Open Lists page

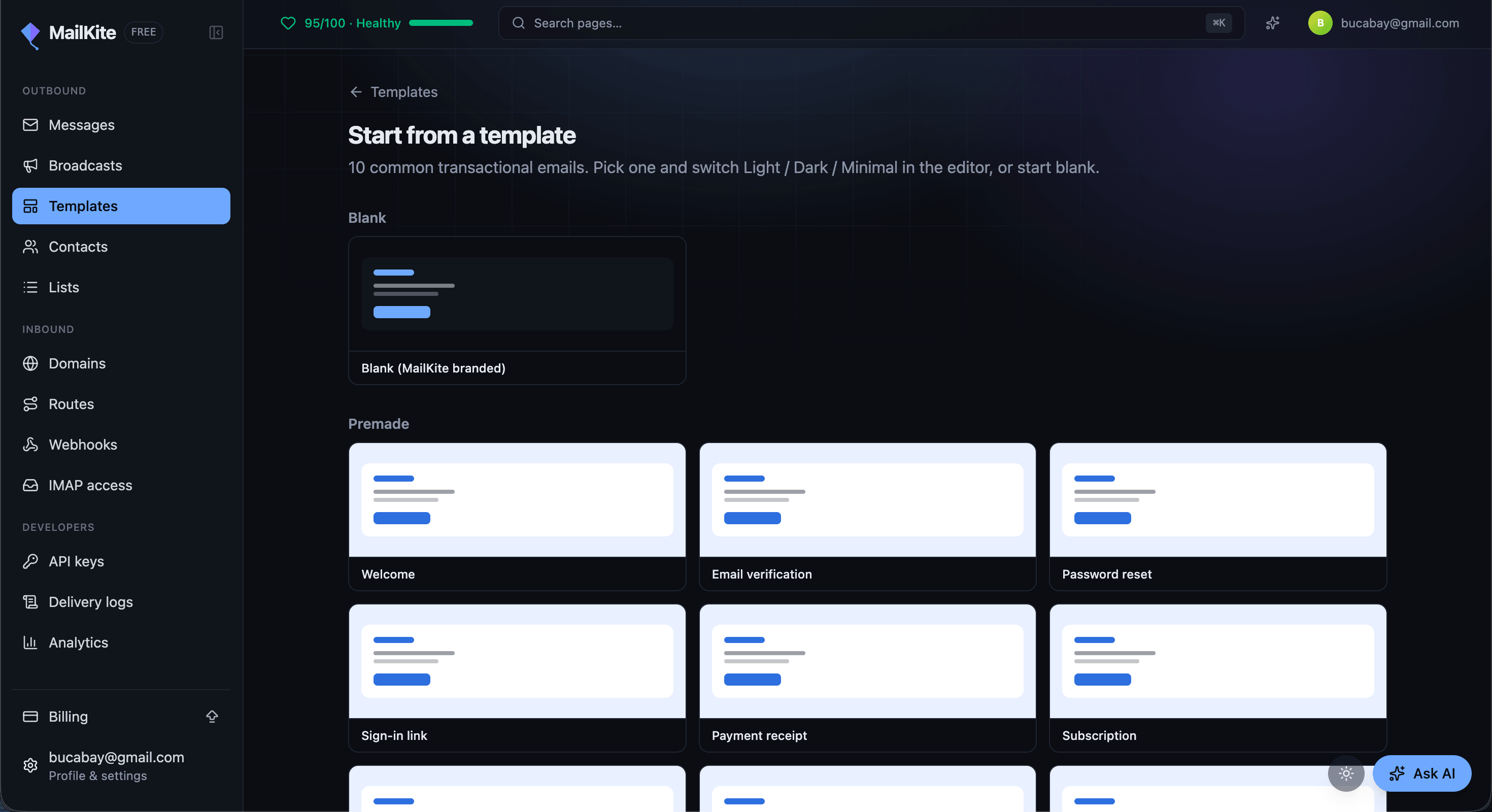[x=121, y=287]
